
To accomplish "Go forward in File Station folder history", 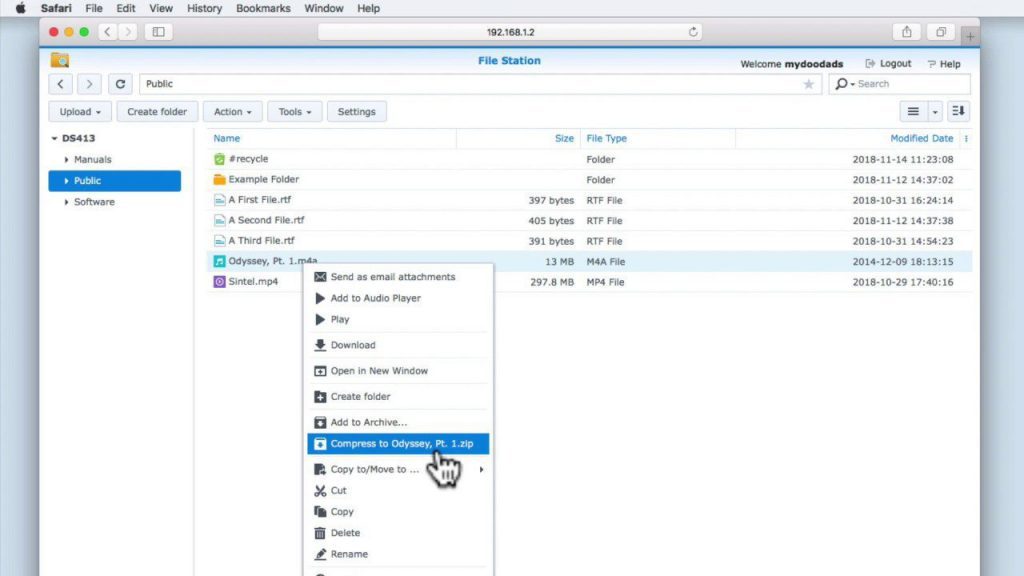I will pyautogui.click(x=89, y=84).
